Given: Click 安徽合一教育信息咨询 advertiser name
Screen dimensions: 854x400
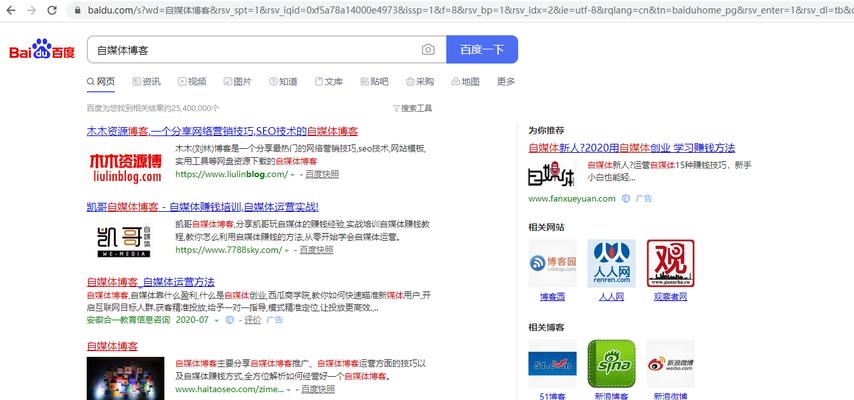Looking at the screenshot, I should point(129,320).
